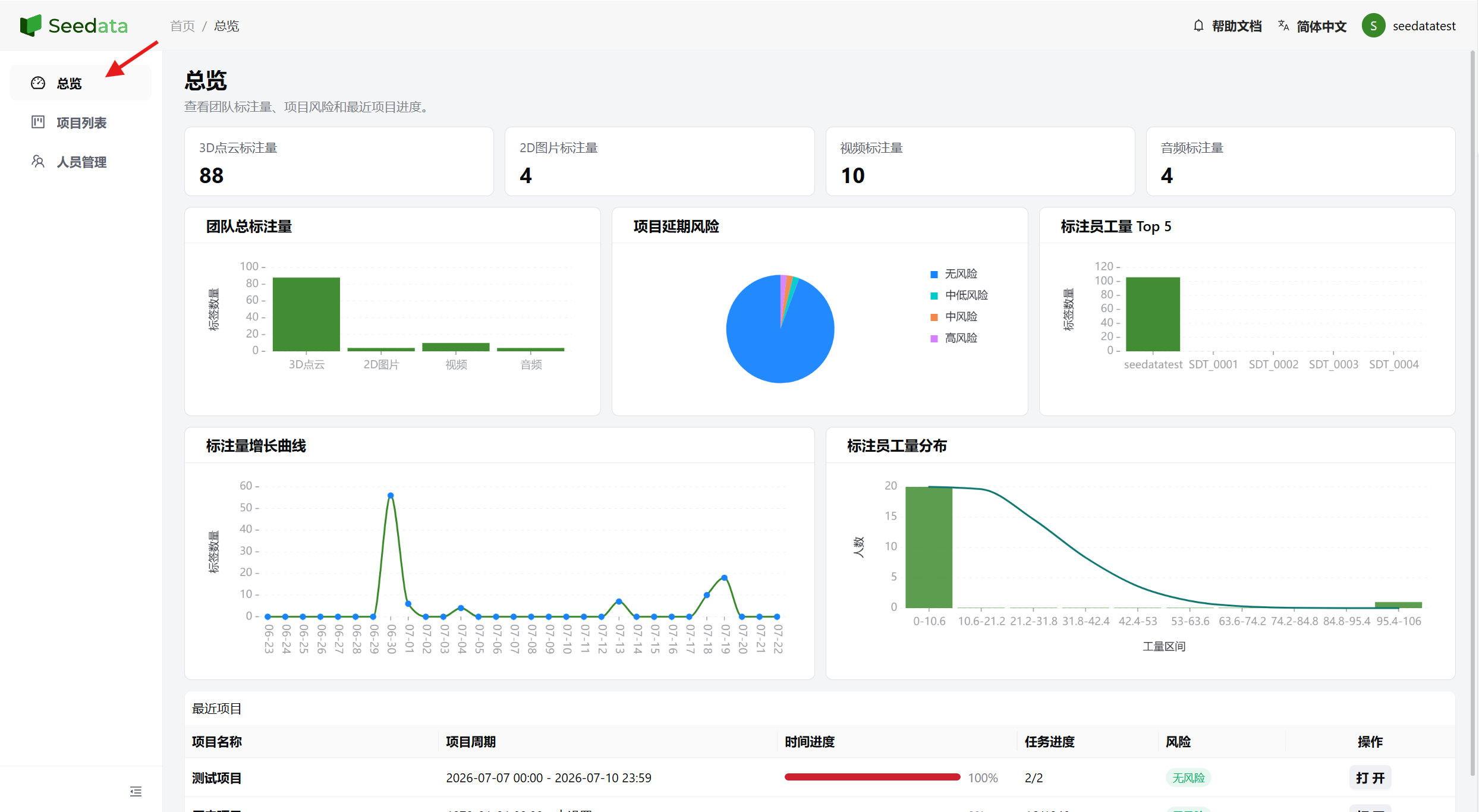This screenshot has height=812, width=1479.
Task: Click the page vertical scrollbar
Action: 1473,413
